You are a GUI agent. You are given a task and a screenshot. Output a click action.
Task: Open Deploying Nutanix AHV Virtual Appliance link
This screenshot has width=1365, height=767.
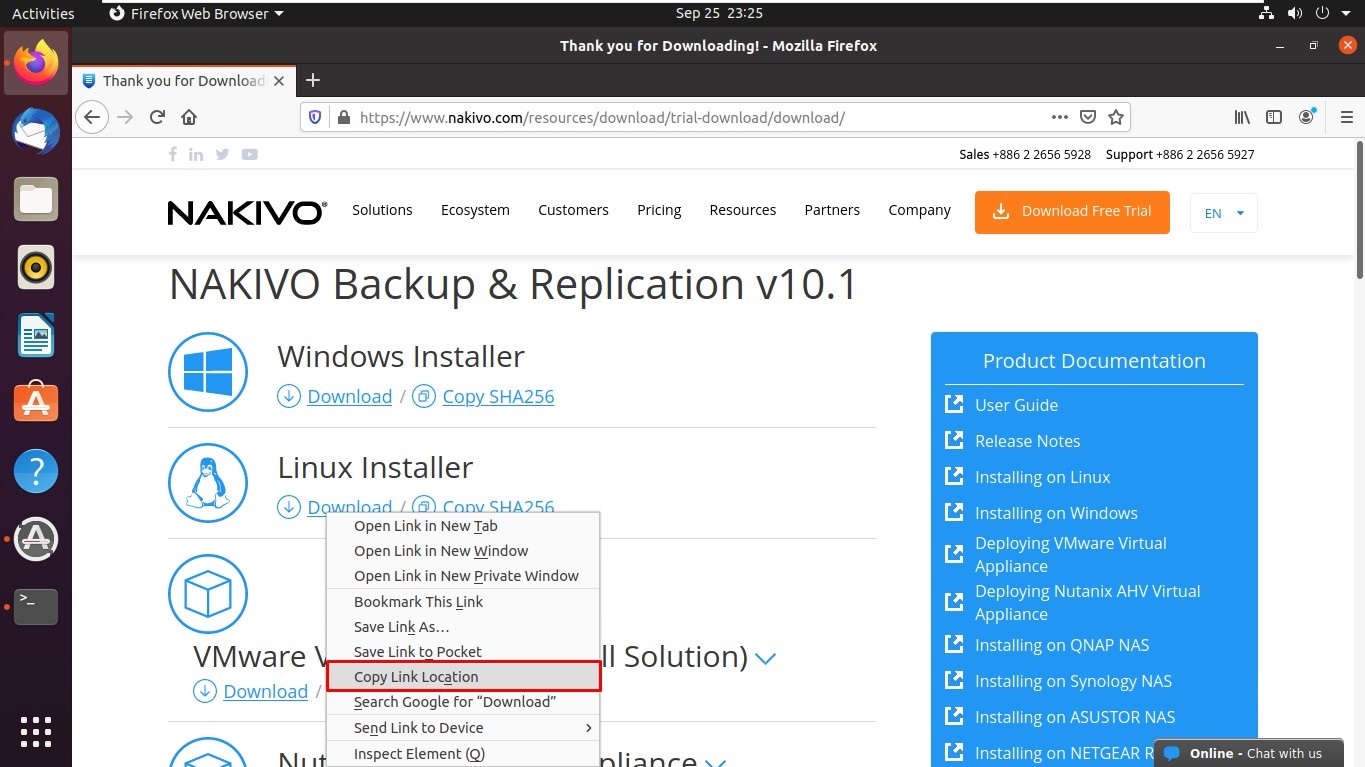pyautogui.click(x=1087, y=602)
